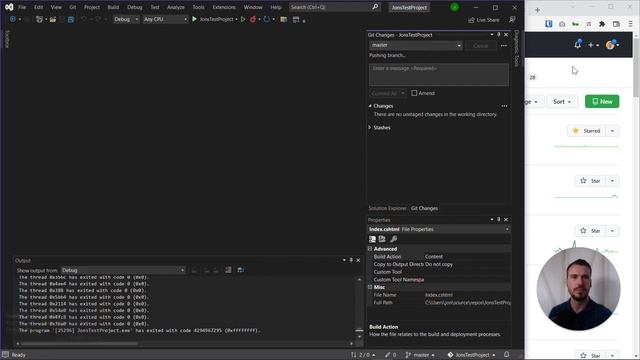Start without debugging using outlined play icon
The width and height of the screenshot is (640, 360).
point(243,19)
